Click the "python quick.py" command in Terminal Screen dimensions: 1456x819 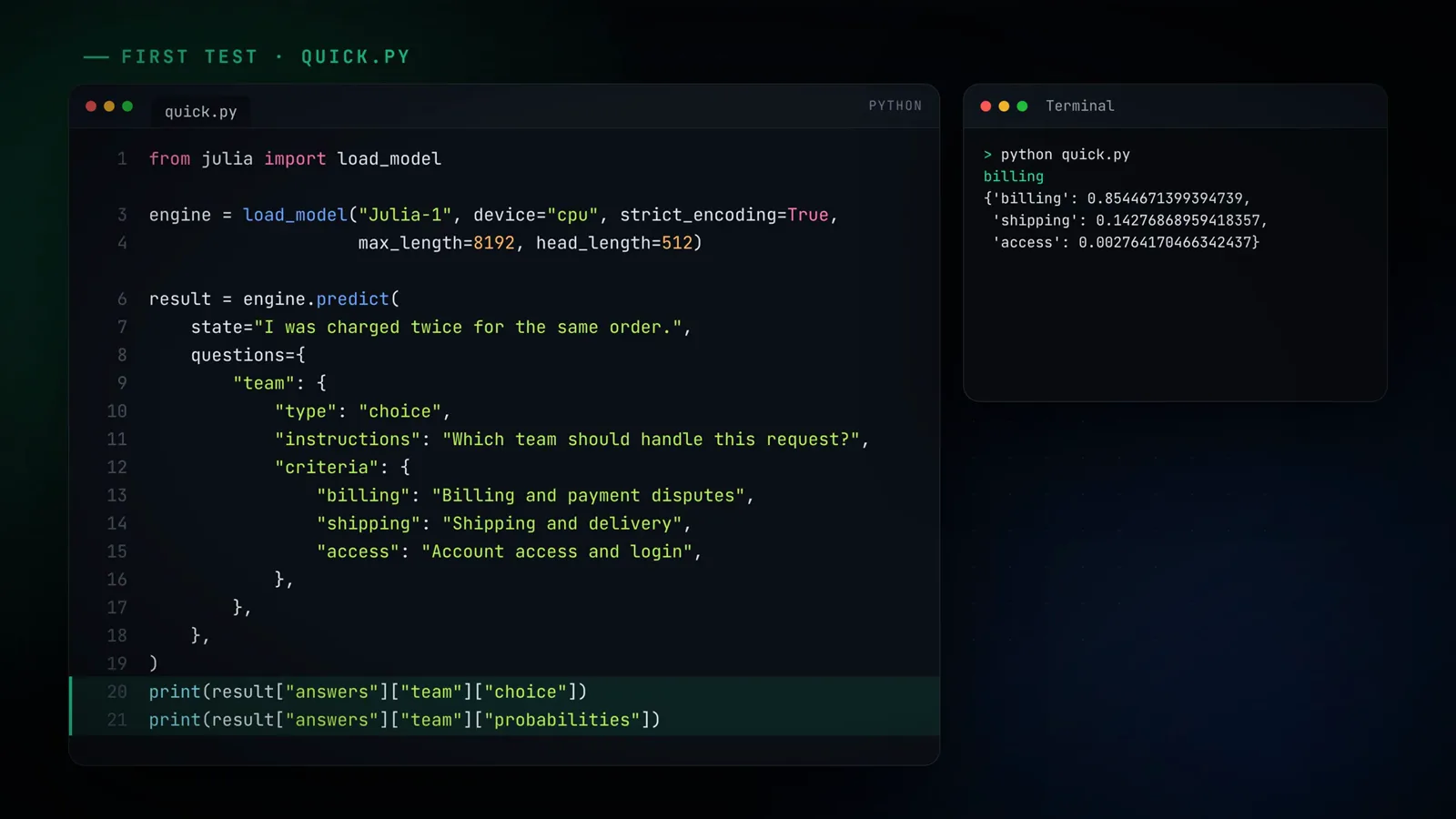point(1065,155)
